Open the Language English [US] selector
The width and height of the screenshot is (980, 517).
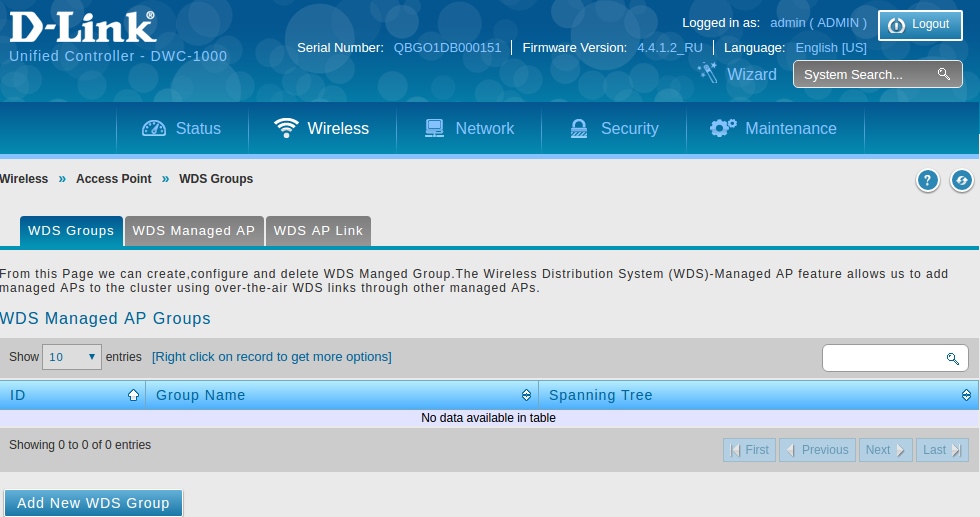(831, 48)
